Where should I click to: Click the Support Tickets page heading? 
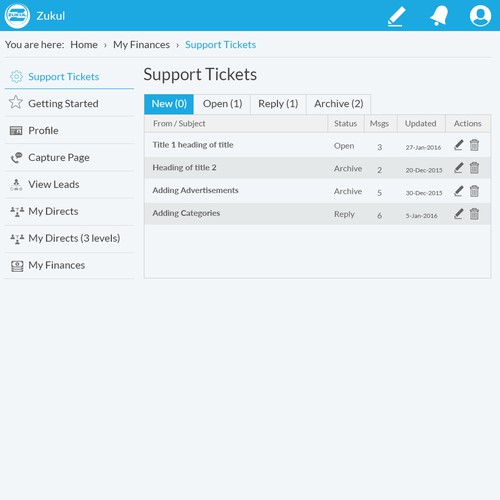tap(200, 75)
